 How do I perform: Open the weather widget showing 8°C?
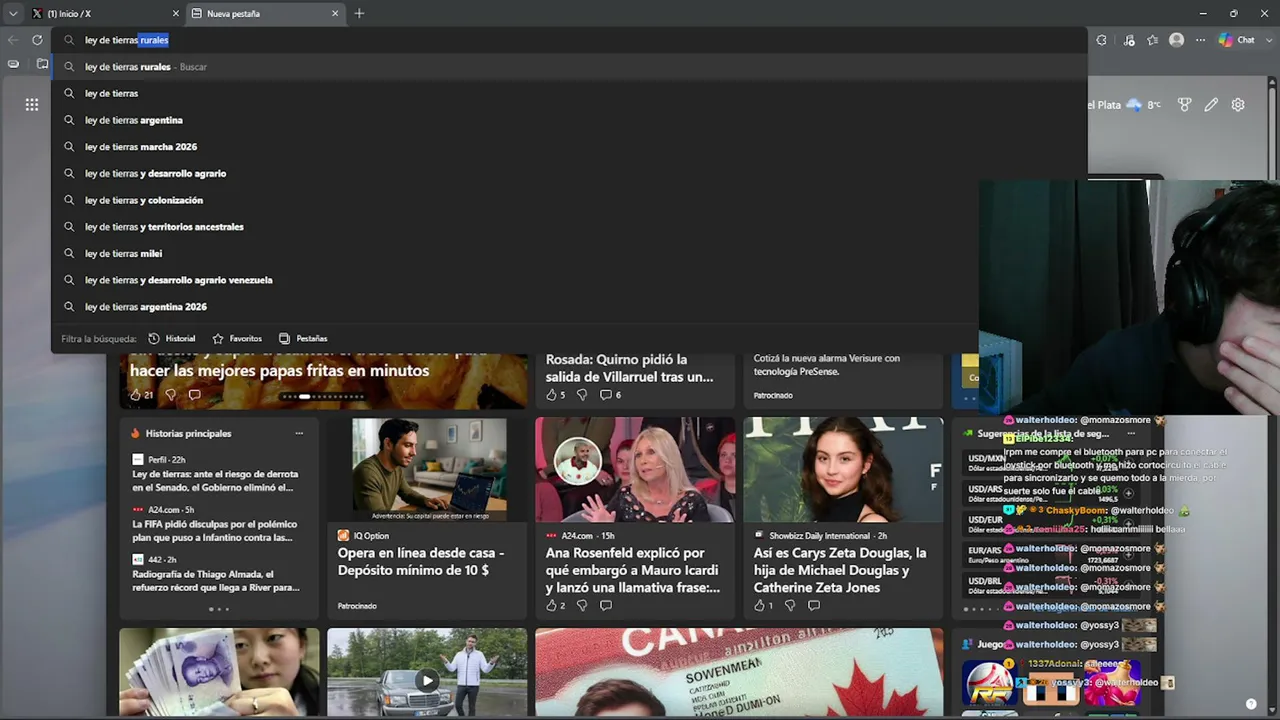pyautogui.click(x=1124, y=104)
